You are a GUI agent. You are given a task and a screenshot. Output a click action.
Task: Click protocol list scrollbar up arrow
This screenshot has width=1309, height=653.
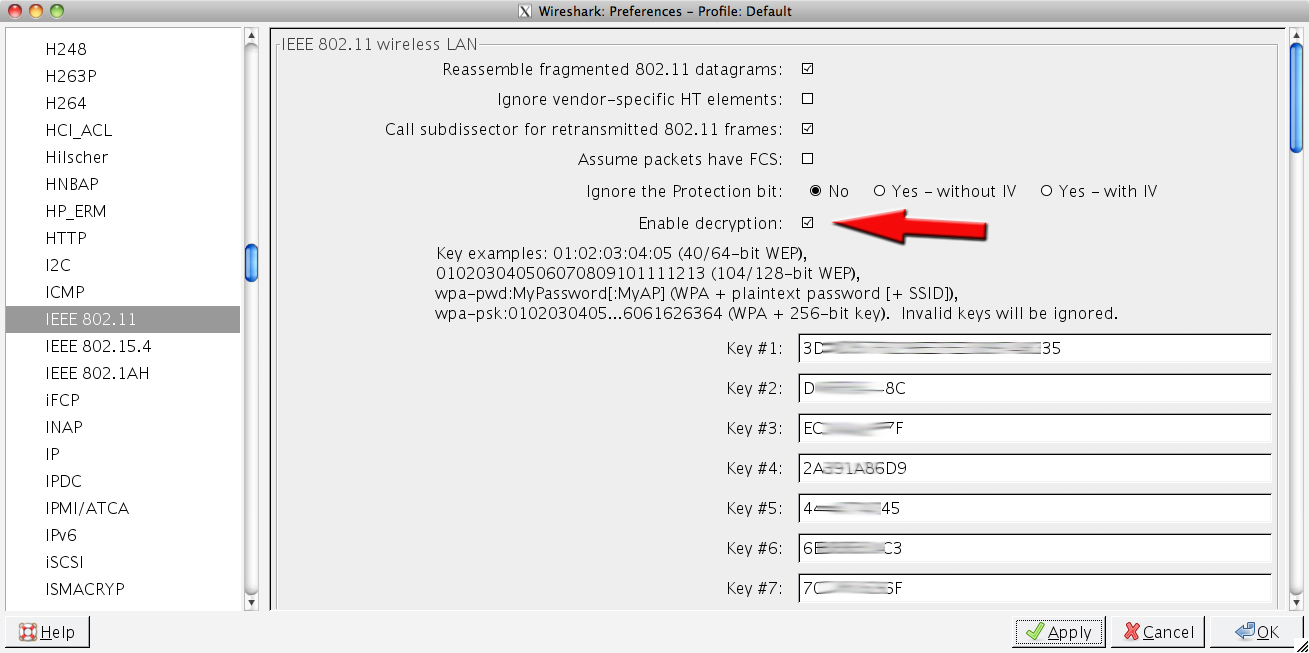(x=252, y=36)
